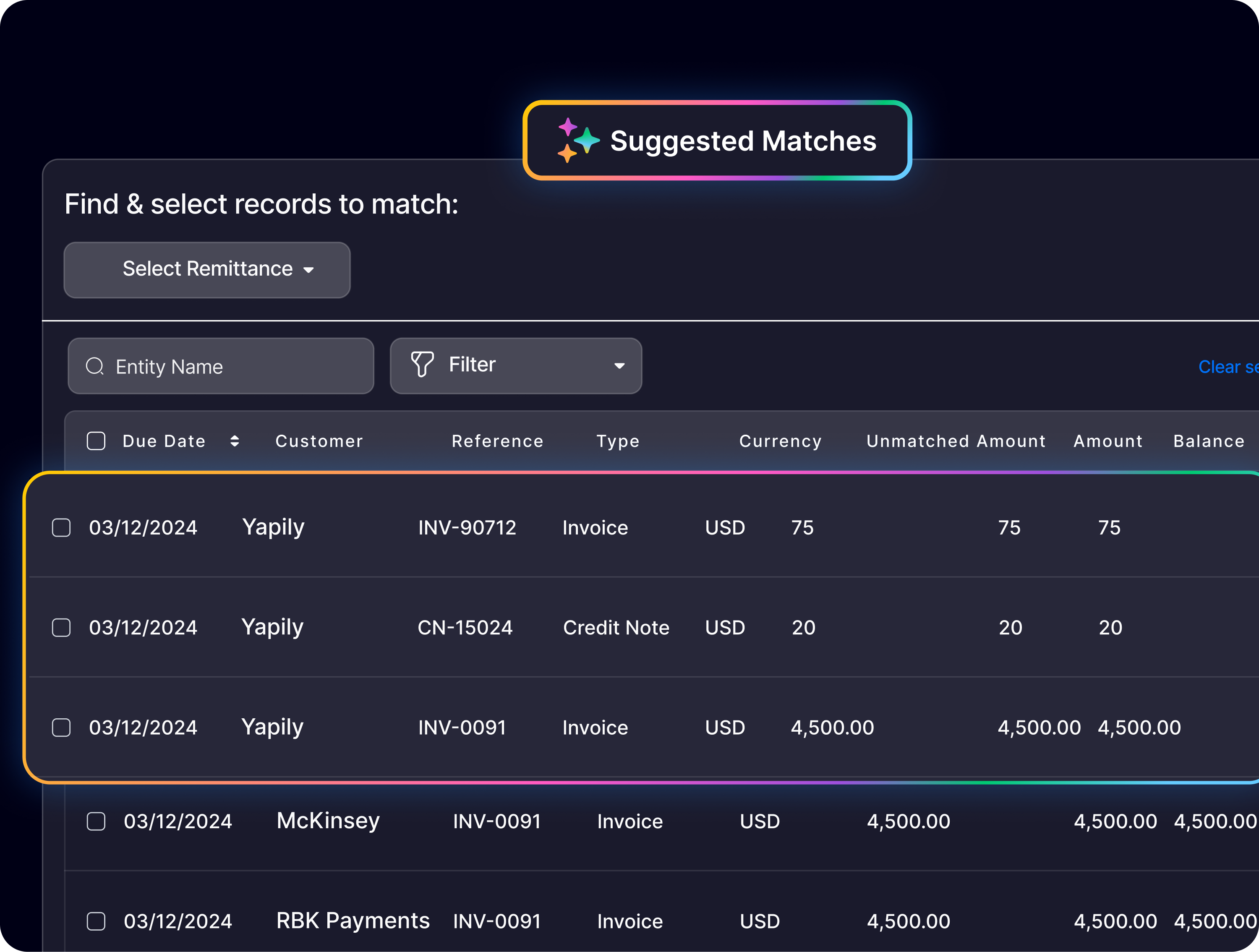Expand the Select Remittance dropdown
This screenshot has height=952, width=1259.
(x=207, y=269)
